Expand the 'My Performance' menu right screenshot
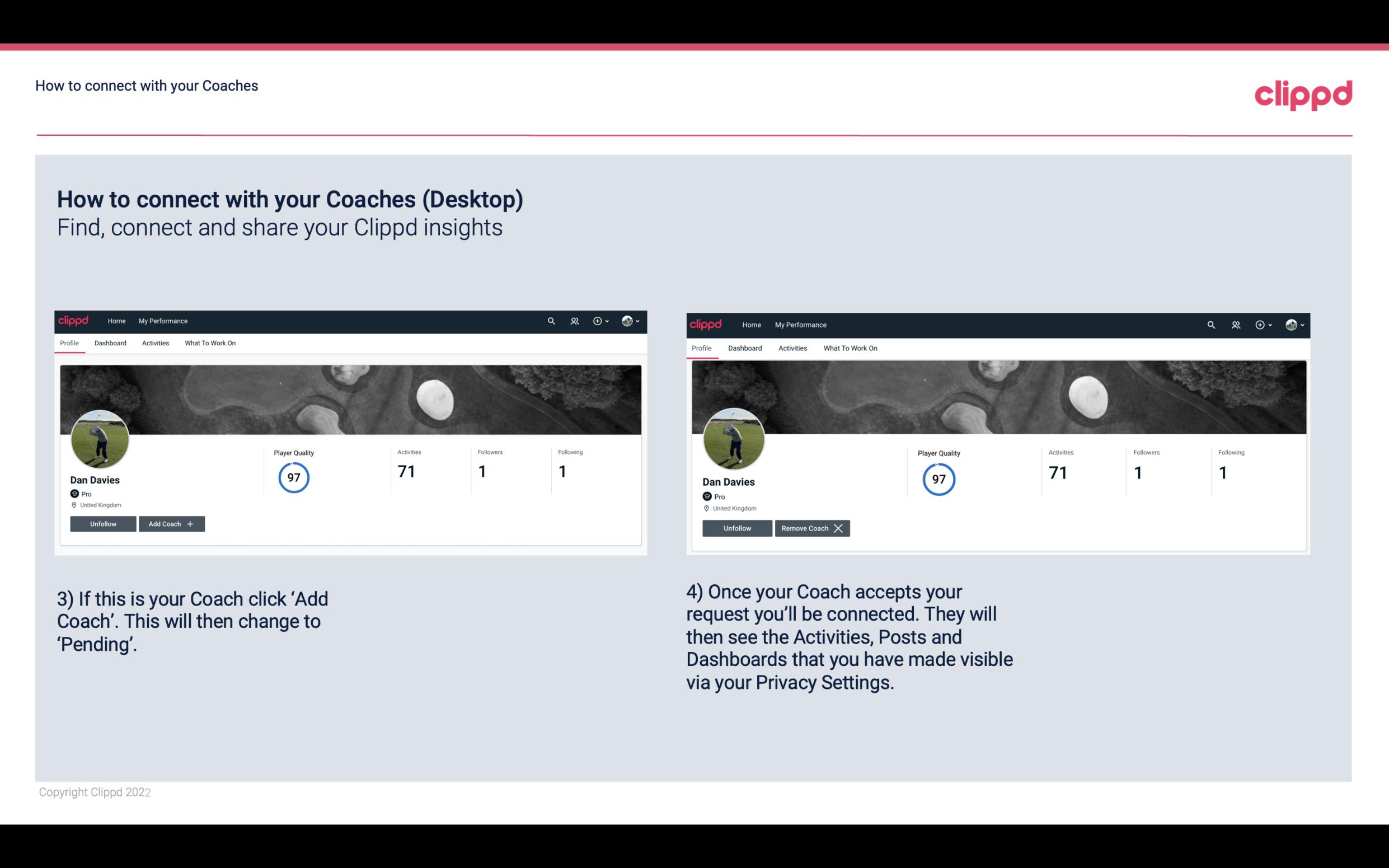 (801, 324)
